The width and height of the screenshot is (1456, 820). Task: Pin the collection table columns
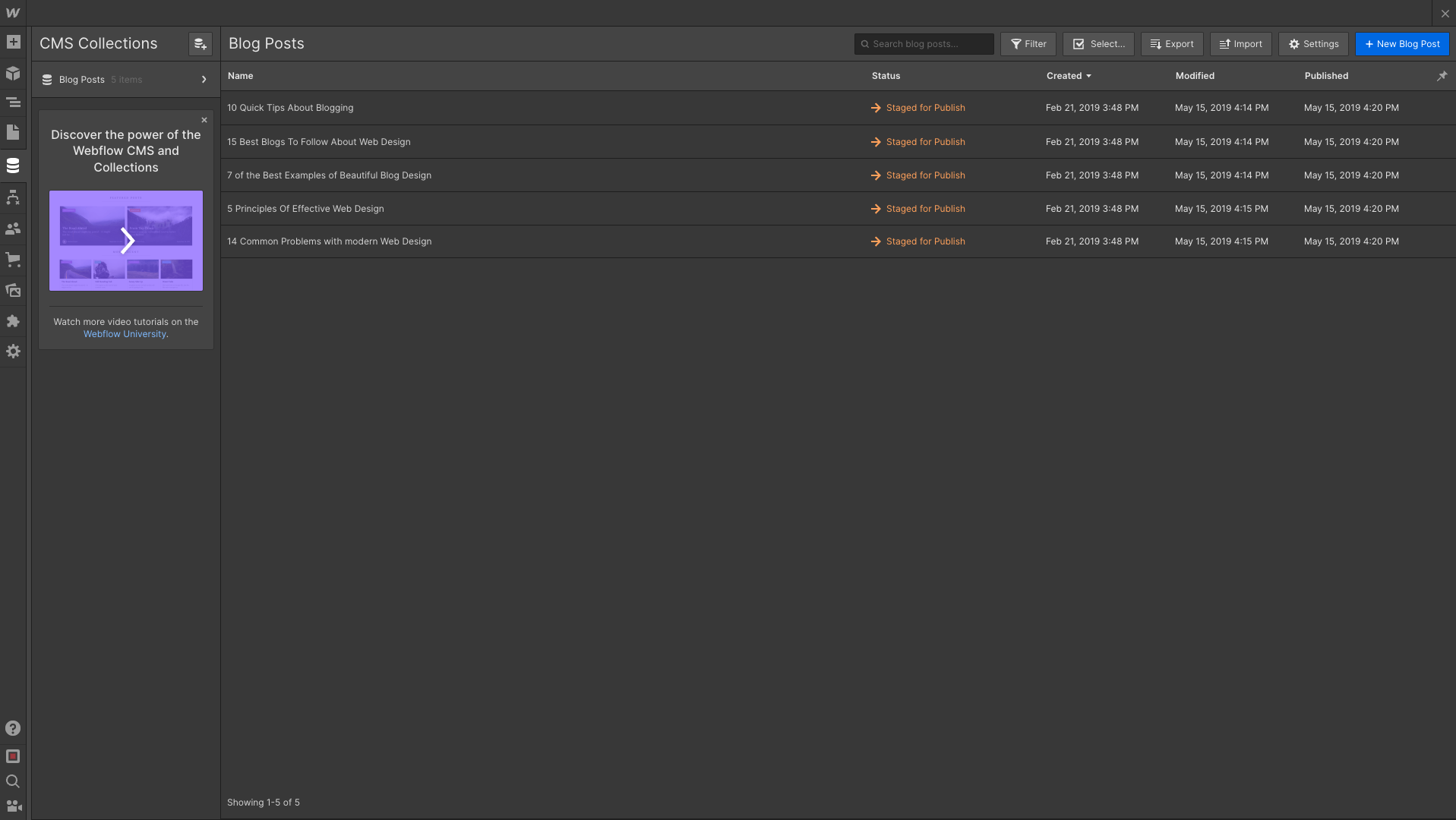[x=1442, y=76]
